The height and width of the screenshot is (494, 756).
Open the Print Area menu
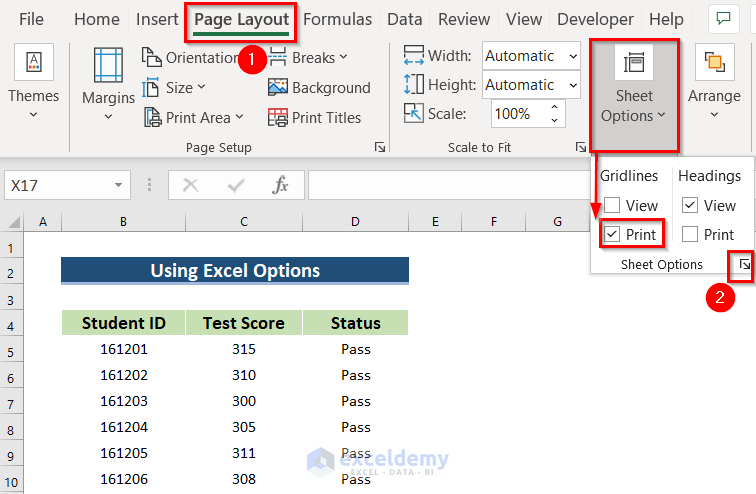[x=192, y=117]
